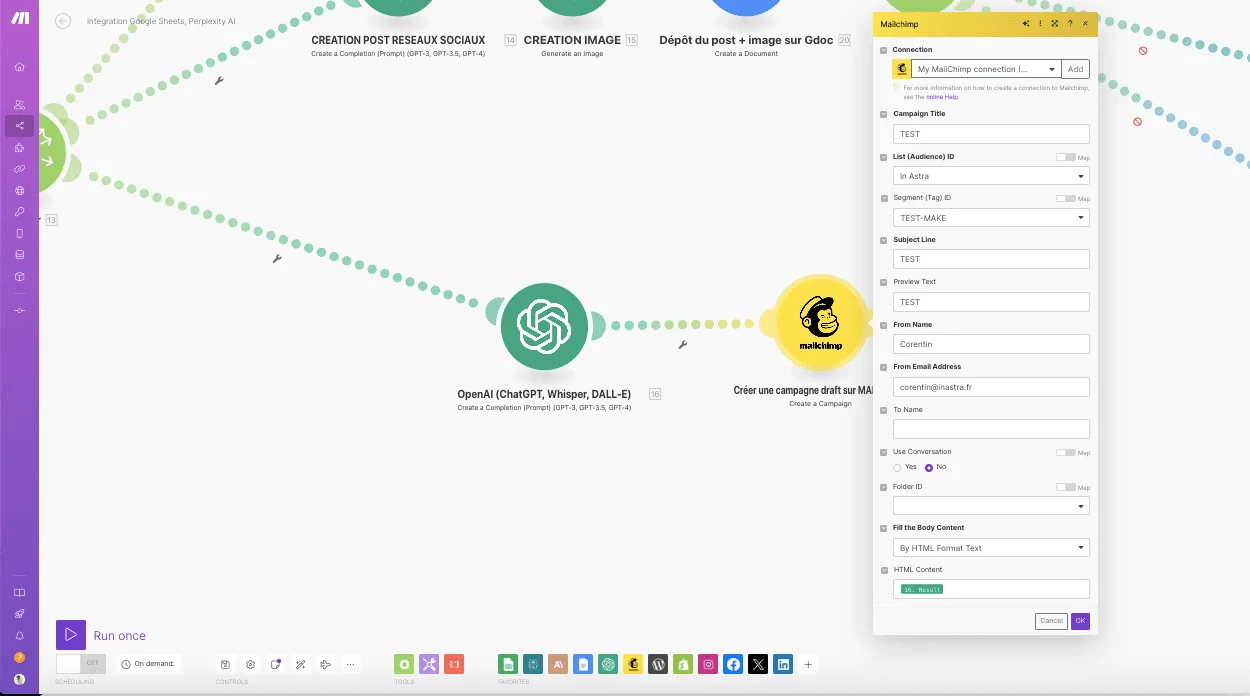Toggle Map switch for Use Conversation
Viewport: 1250px width, 696px height.
pos(1066,452)
